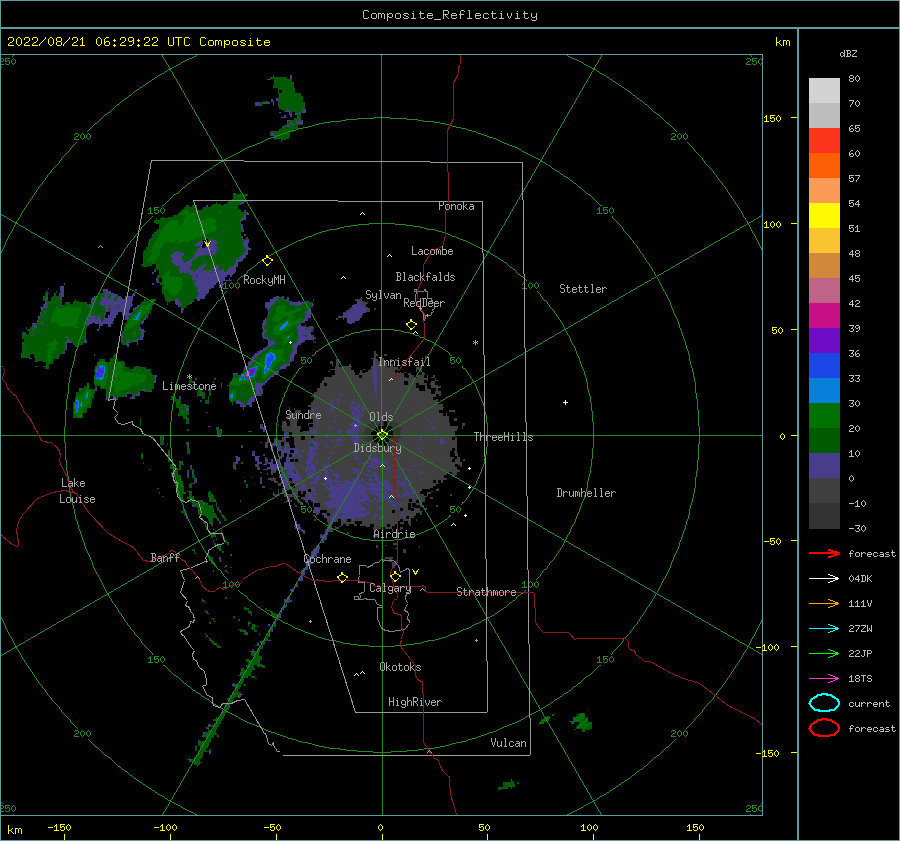Pick the red 60-65 dBZ swatch

click(x=824, y=141)
